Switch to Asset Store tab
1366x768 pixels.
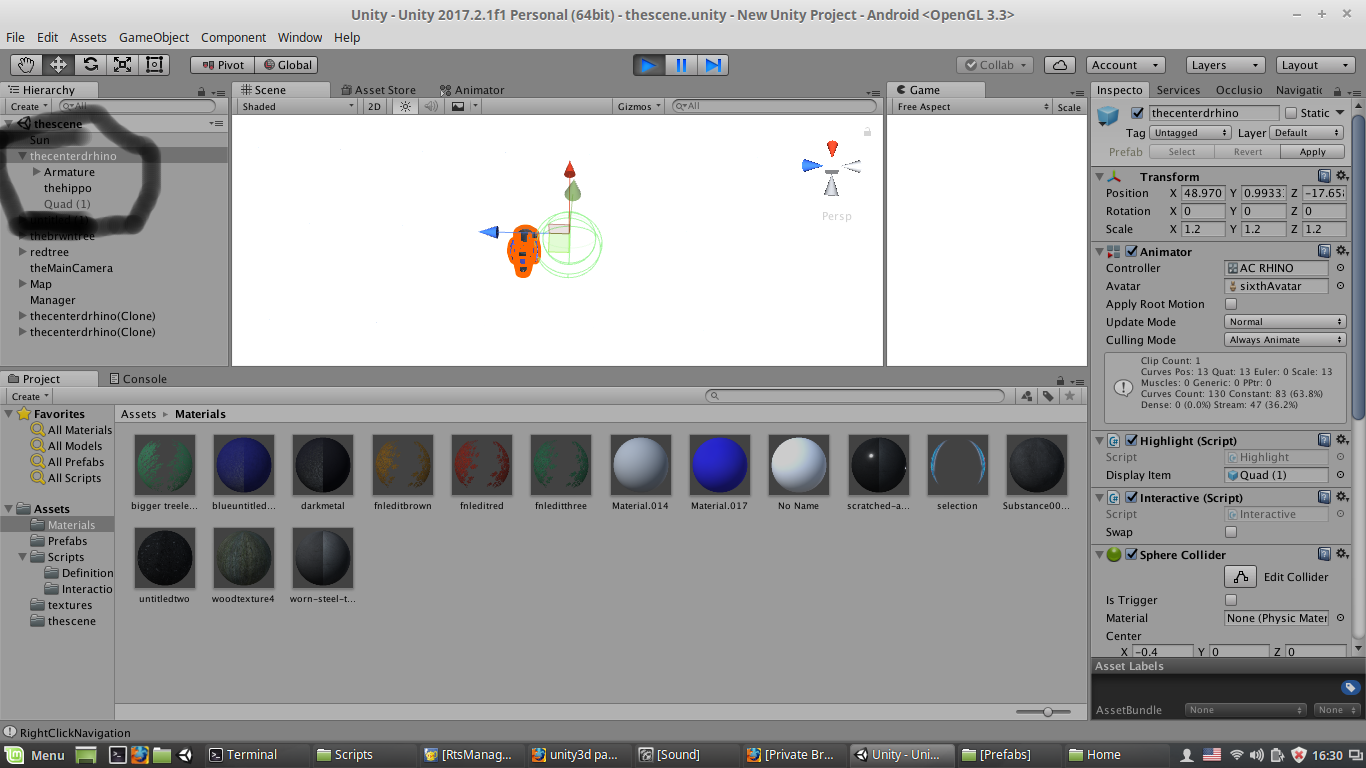(x=378, y=90)
